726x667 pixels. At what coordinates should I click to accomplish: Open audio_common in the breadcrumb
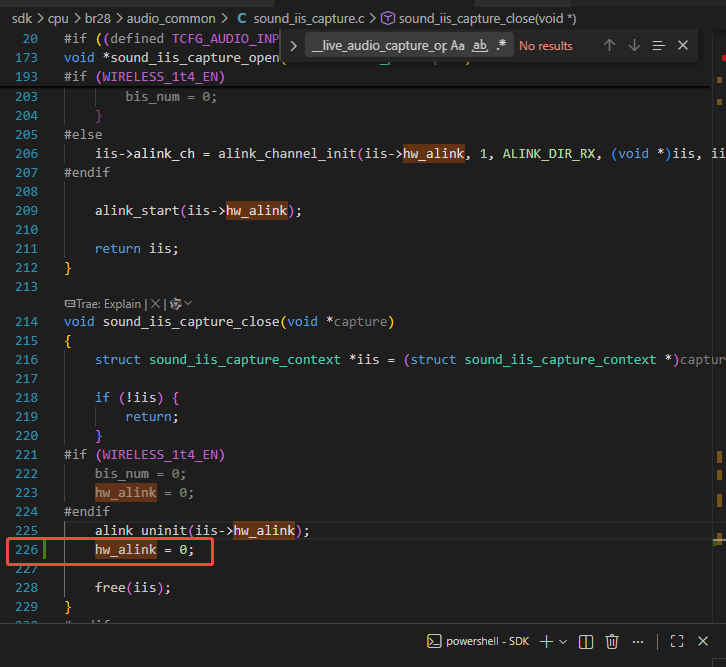171,19
